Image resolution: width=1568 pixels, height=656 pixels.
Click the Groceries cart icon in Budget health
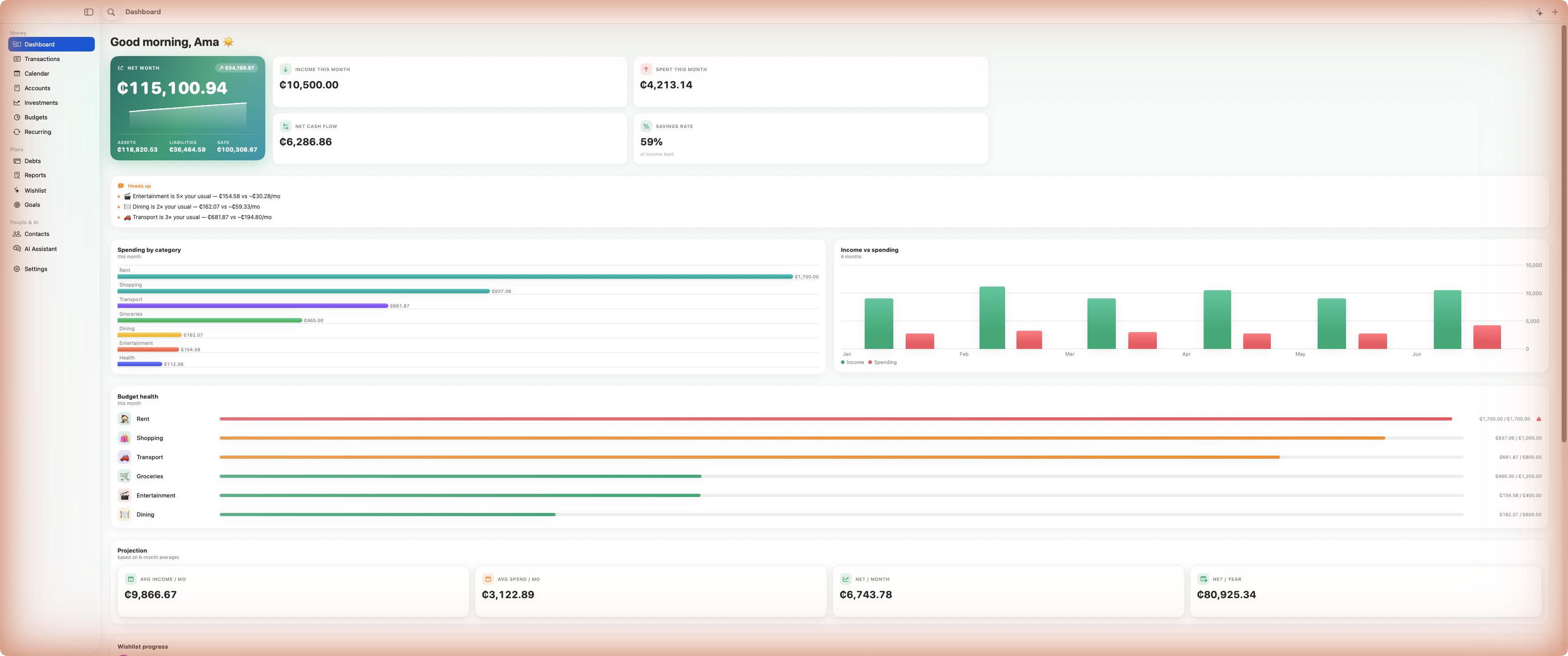pos(124,477)
